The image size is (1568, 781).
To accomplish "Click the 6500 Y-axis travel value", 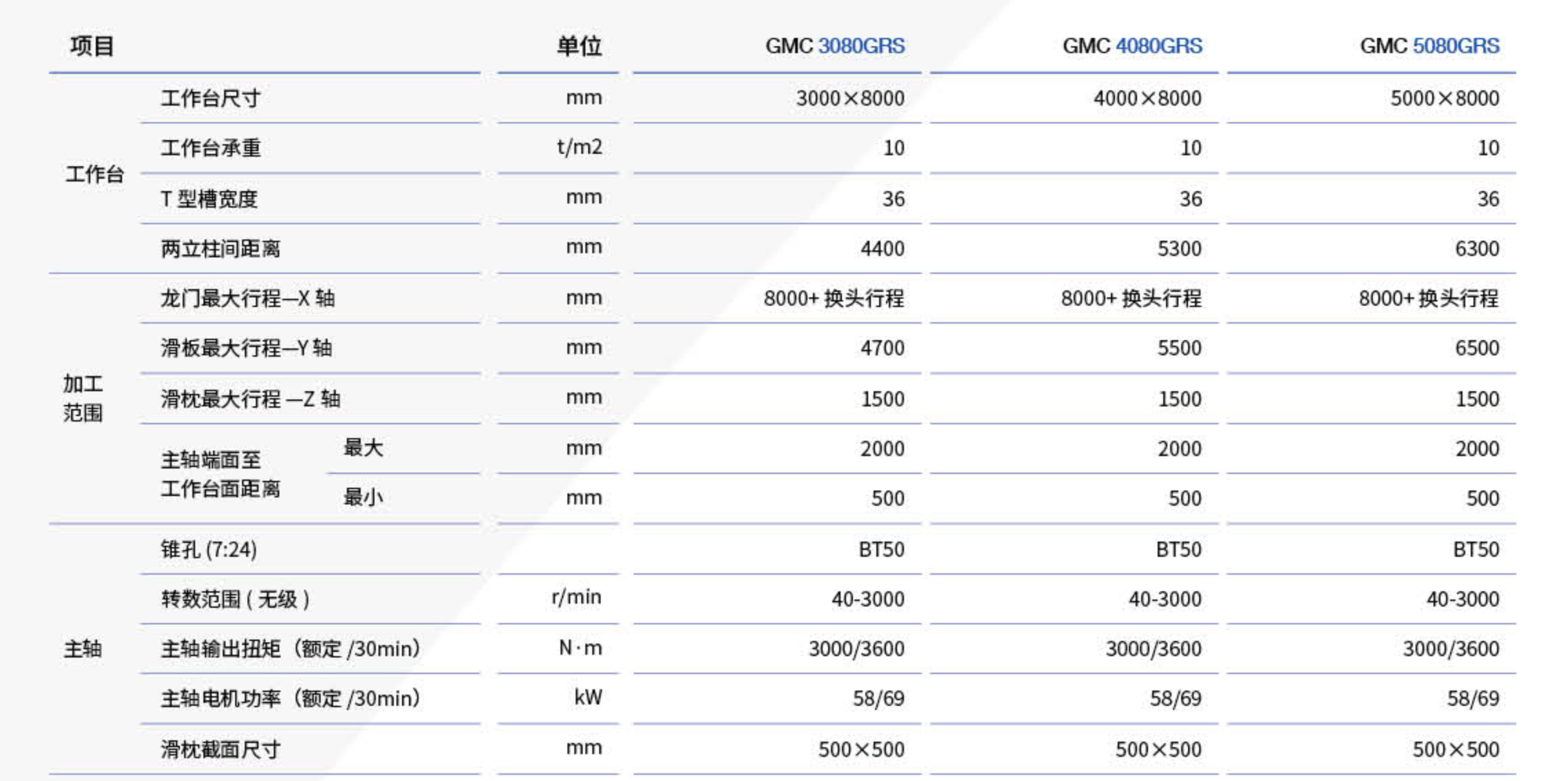I will [1476, 348].
